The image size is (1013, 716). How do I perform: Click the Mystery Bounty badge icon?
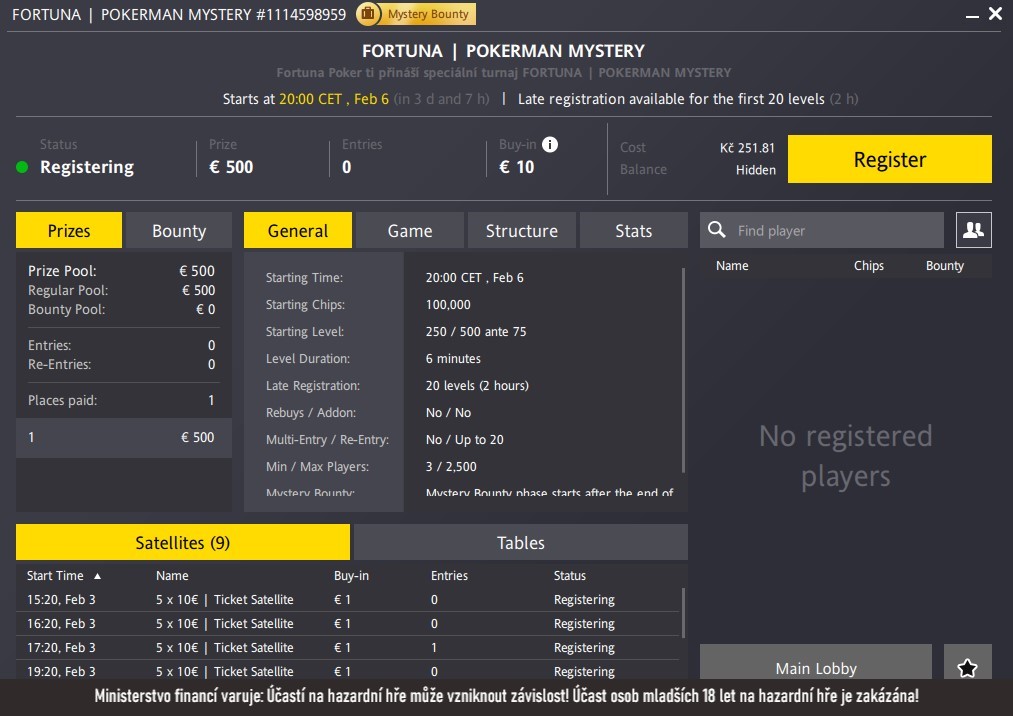[368, 14]
